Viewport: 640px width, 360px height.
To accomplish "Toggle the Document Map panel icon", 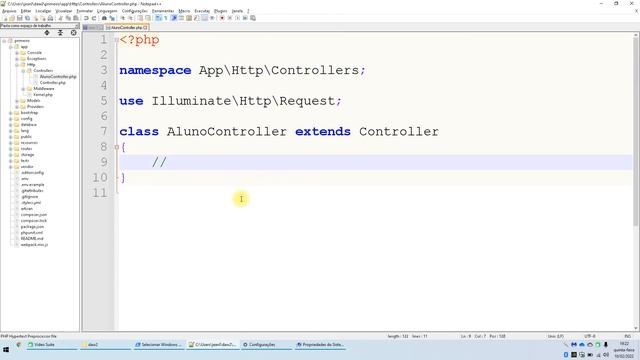I will point(189,18).
